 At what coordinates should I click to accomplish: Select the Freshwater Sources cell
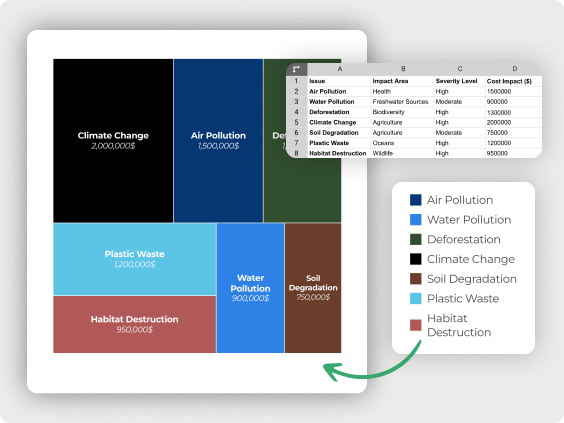coord(402,102)
